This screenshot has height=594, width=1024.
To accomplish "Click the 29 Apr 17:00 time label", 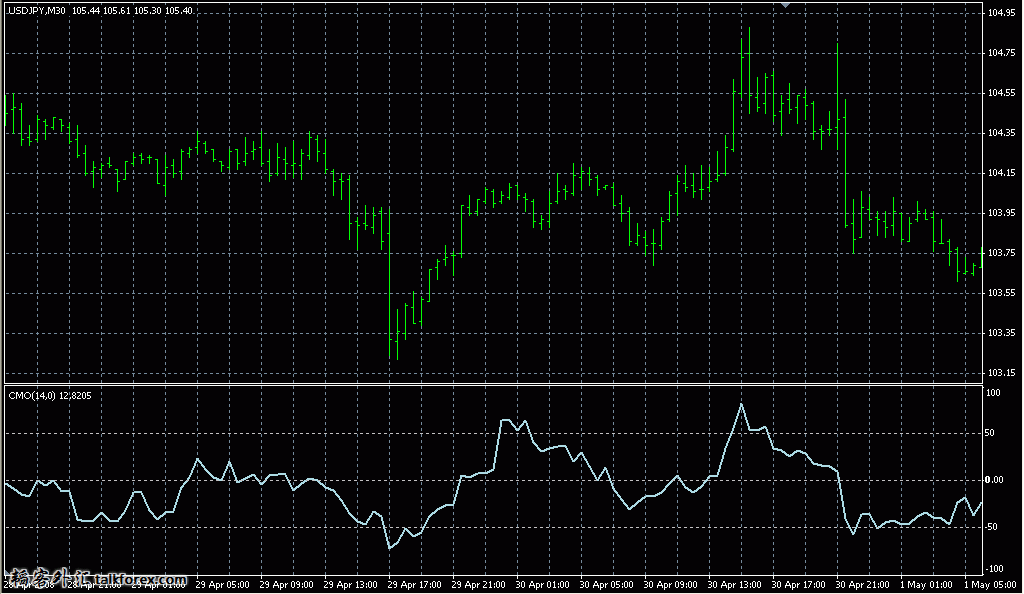I will click(414, 585).
